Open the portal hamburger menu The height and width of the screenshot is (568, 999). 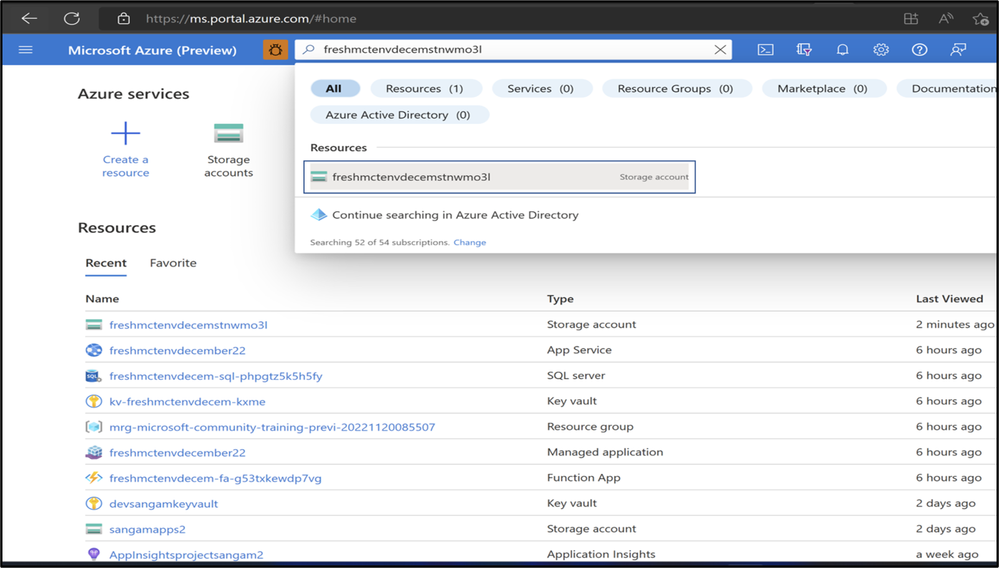[25, 50]
